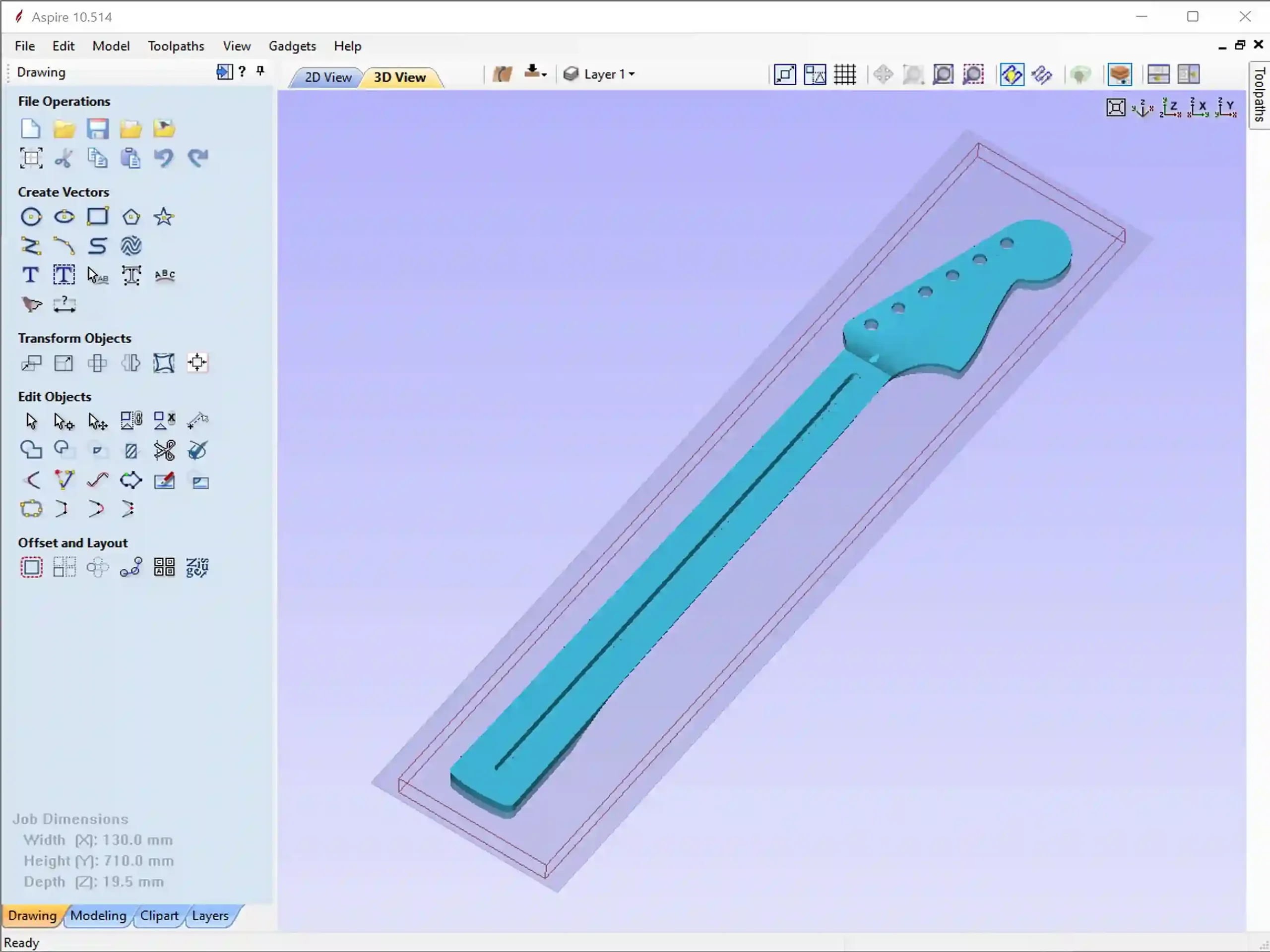Open the Toolpaths menu
This screenshot has height=952, width=1270.
[176, 46]
